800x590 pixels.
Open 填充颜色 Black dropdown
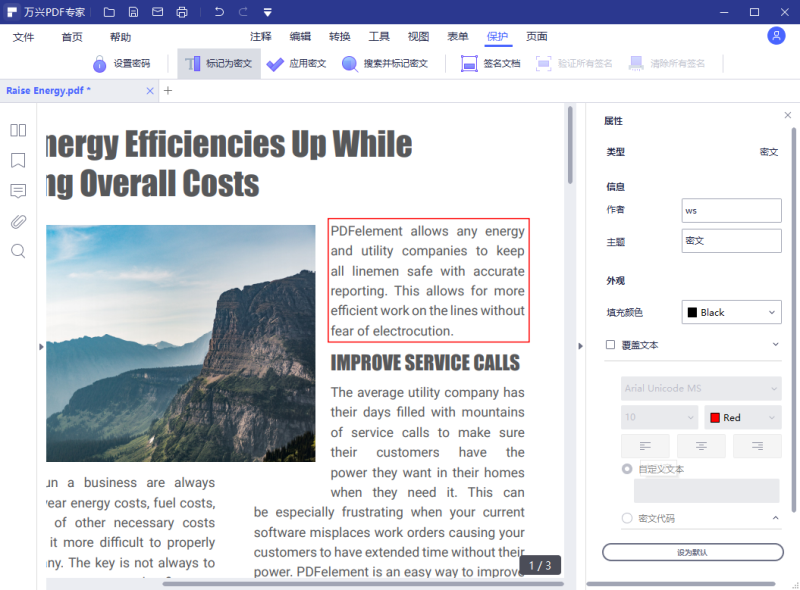click(731, 312)
